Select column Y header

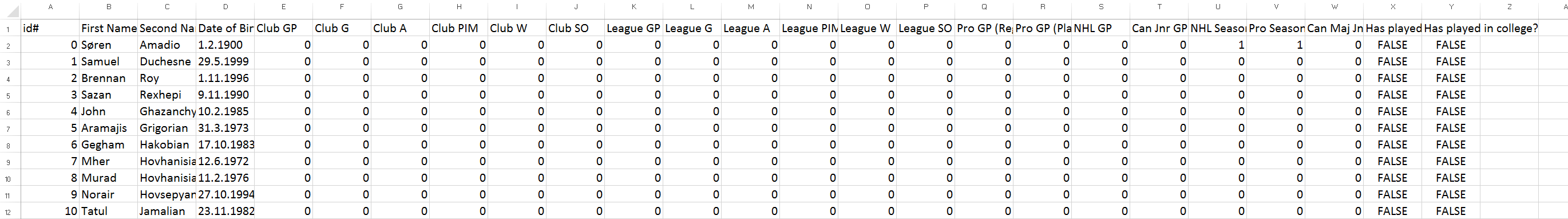tap(1451, 7)
